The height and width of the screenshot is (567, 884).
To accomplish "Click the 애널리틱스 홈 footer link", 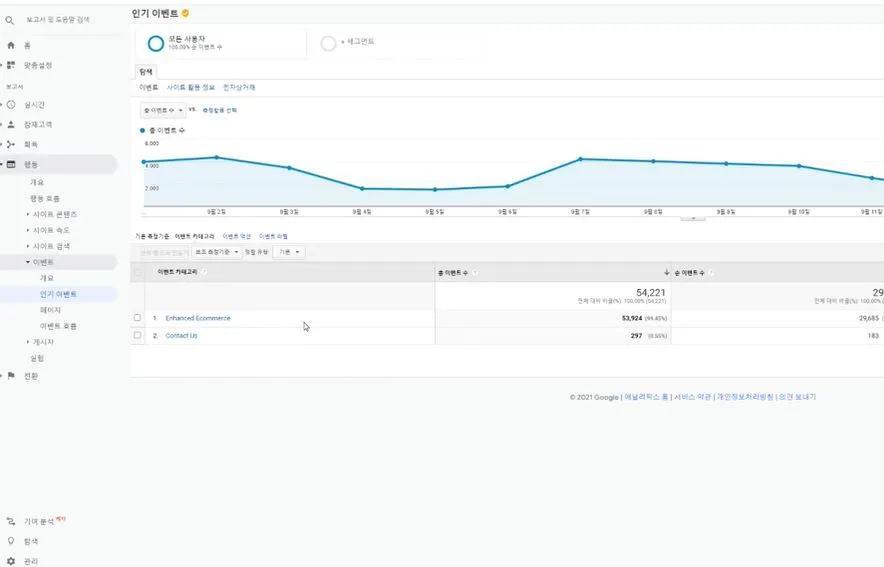I will pos(646,397).
